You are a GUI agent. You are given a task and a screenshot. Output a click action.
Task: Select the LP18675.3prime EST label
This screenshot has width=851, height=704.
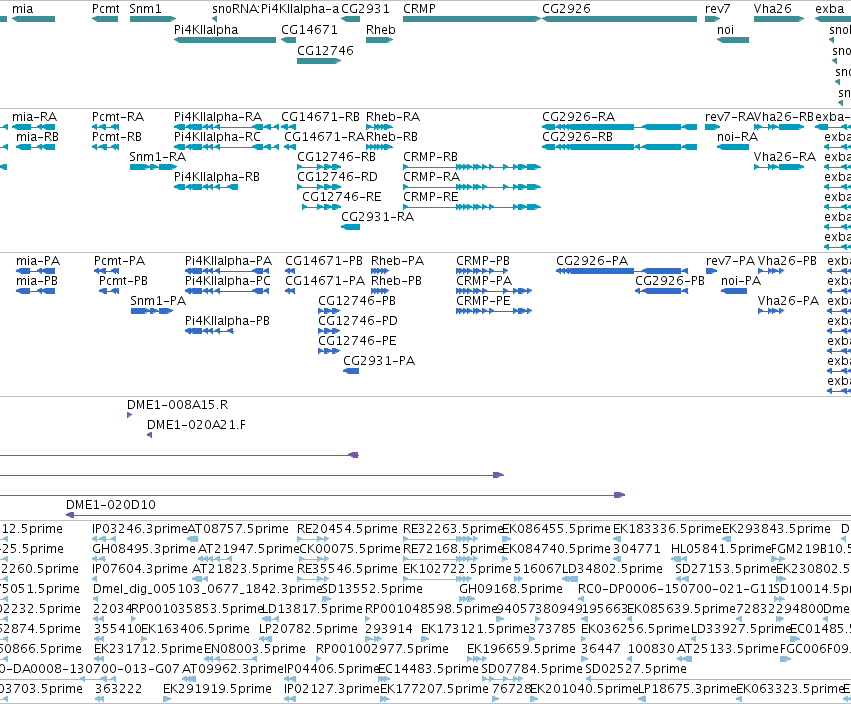click(687, 689)
